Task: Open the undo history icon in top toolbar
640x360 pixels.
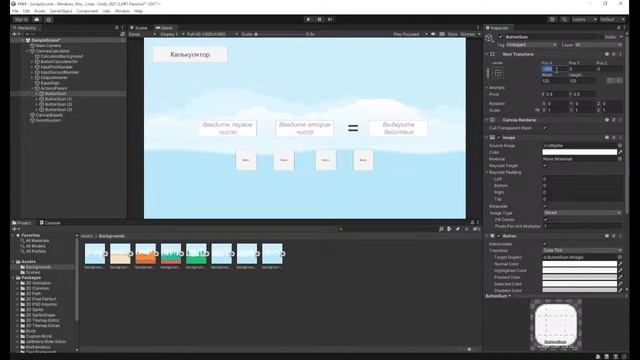Action: [x=552, y=20]
